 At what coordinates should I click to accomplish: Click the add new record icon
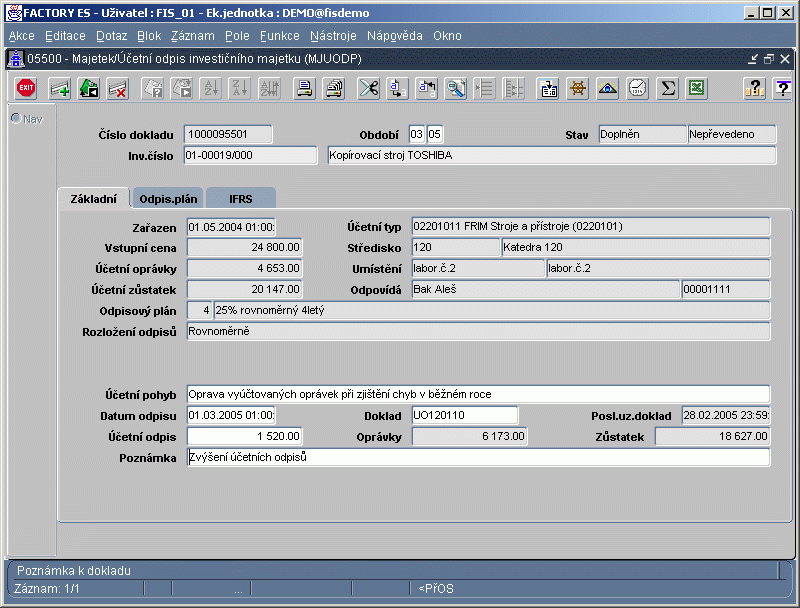(60, 88)
